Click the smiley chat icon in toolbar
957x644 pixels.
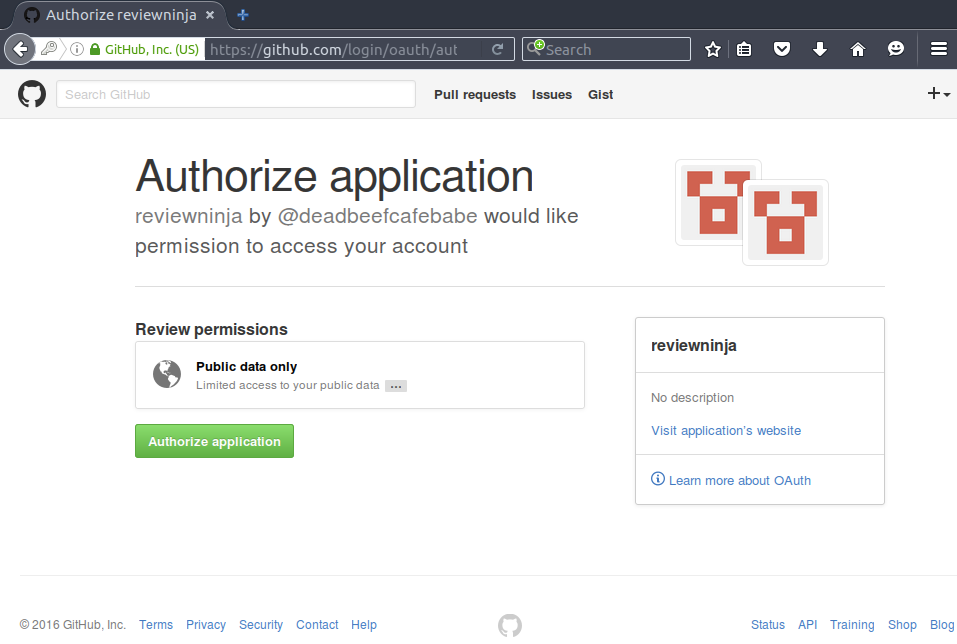tap(895, 49)
